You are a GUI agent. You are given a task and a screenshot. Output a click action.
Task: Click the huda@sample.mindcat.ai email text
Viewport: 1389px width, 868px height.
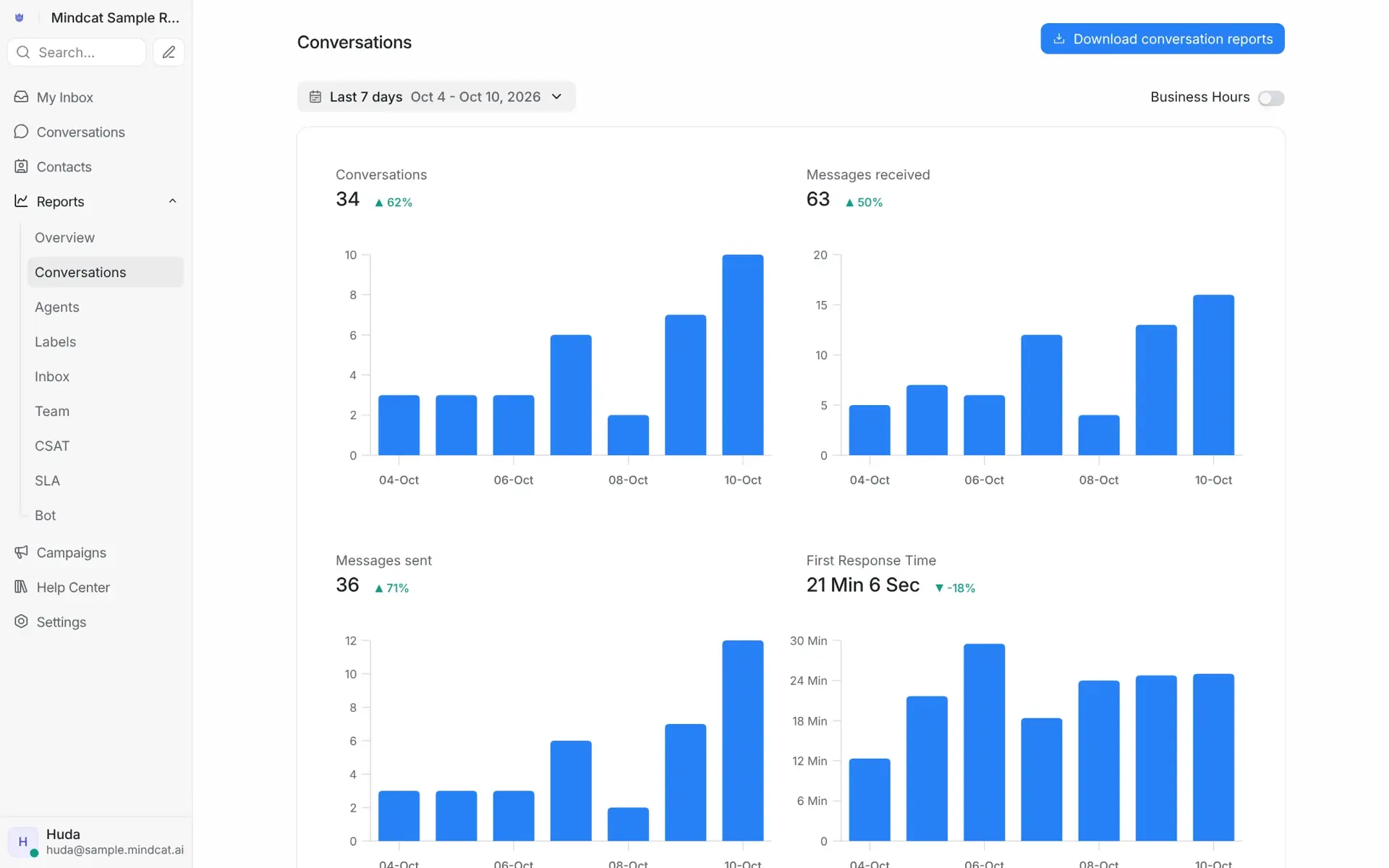115,850
